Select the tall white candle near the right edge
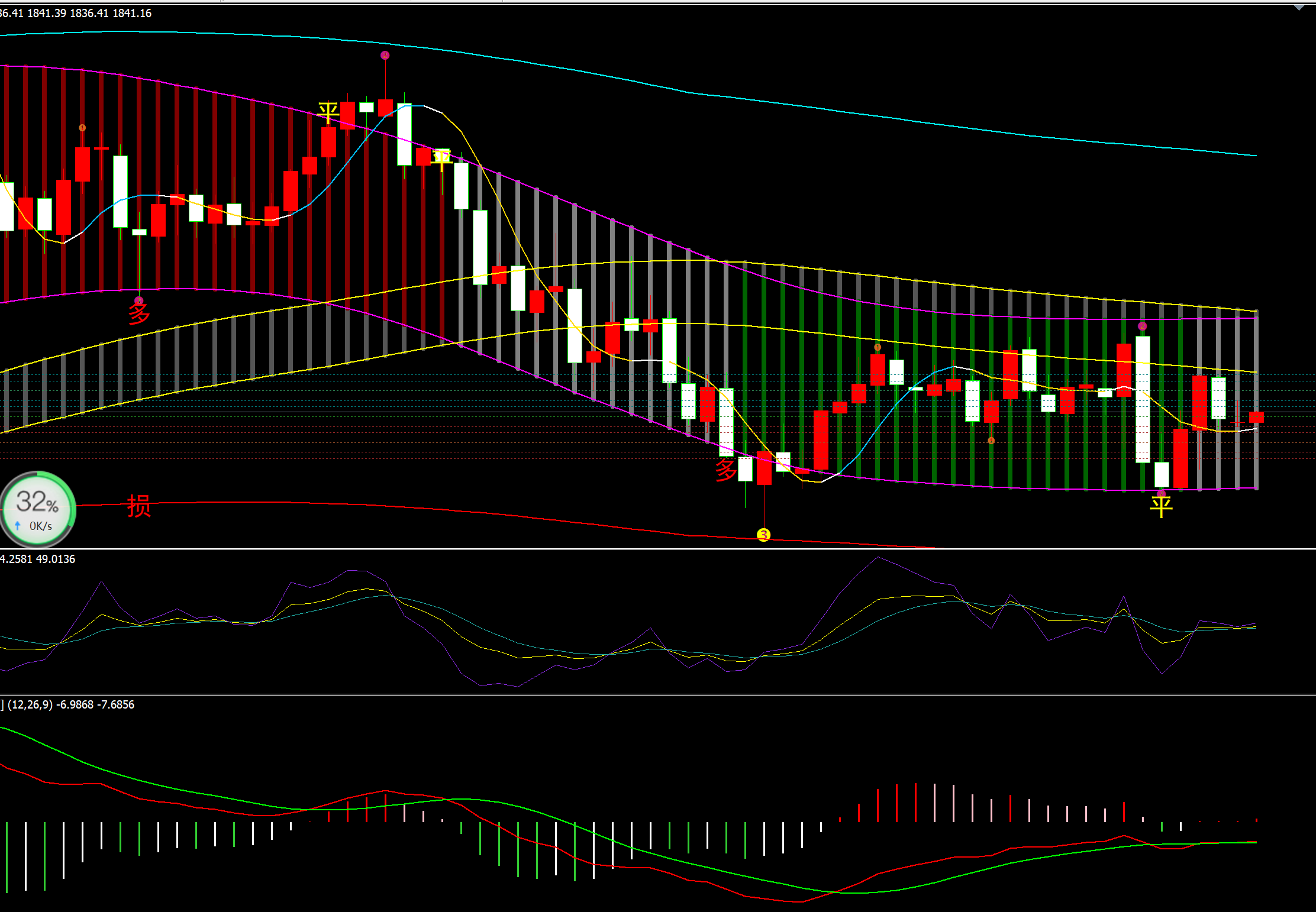This screenshot has height=912, width=1316. tap(1143, 399)
